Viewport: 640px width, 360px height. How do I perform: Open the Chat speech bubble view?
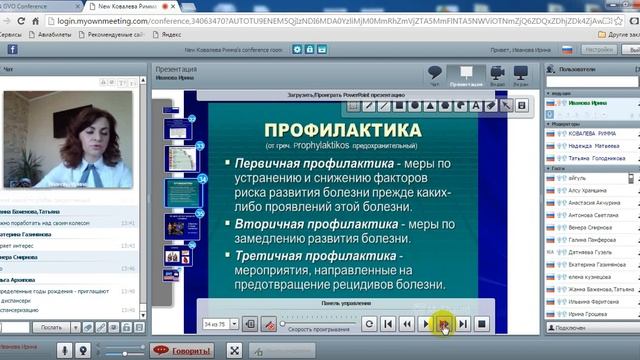(435, 76)
